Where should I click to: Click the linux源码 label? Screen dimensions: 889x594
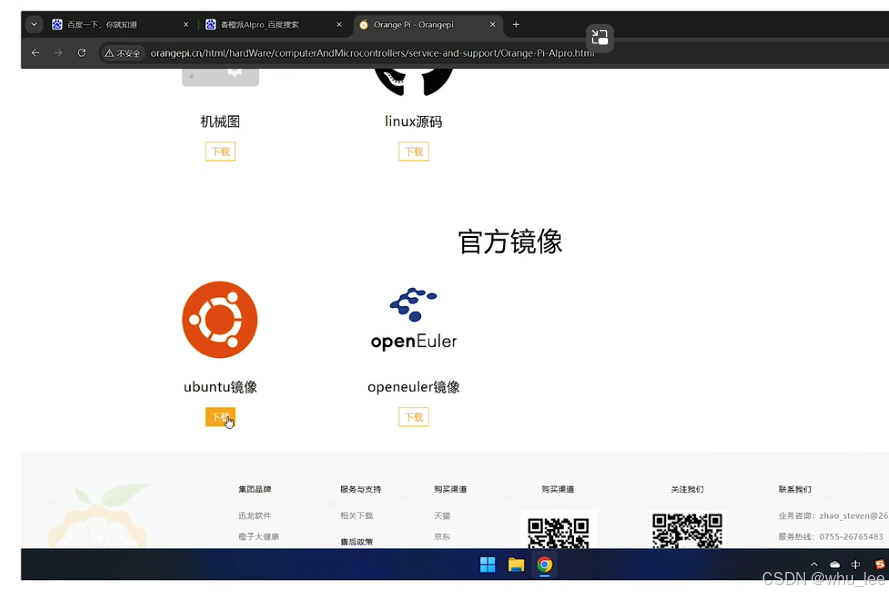(x=413, y=121)
